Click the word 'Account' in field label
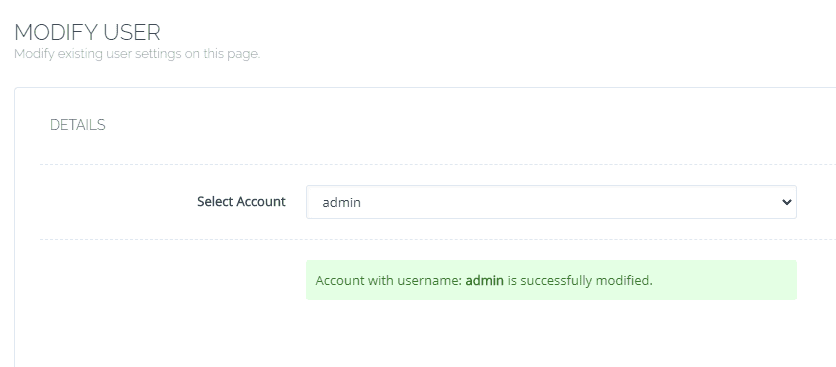 pyautogui.click(x=261, y=202)
